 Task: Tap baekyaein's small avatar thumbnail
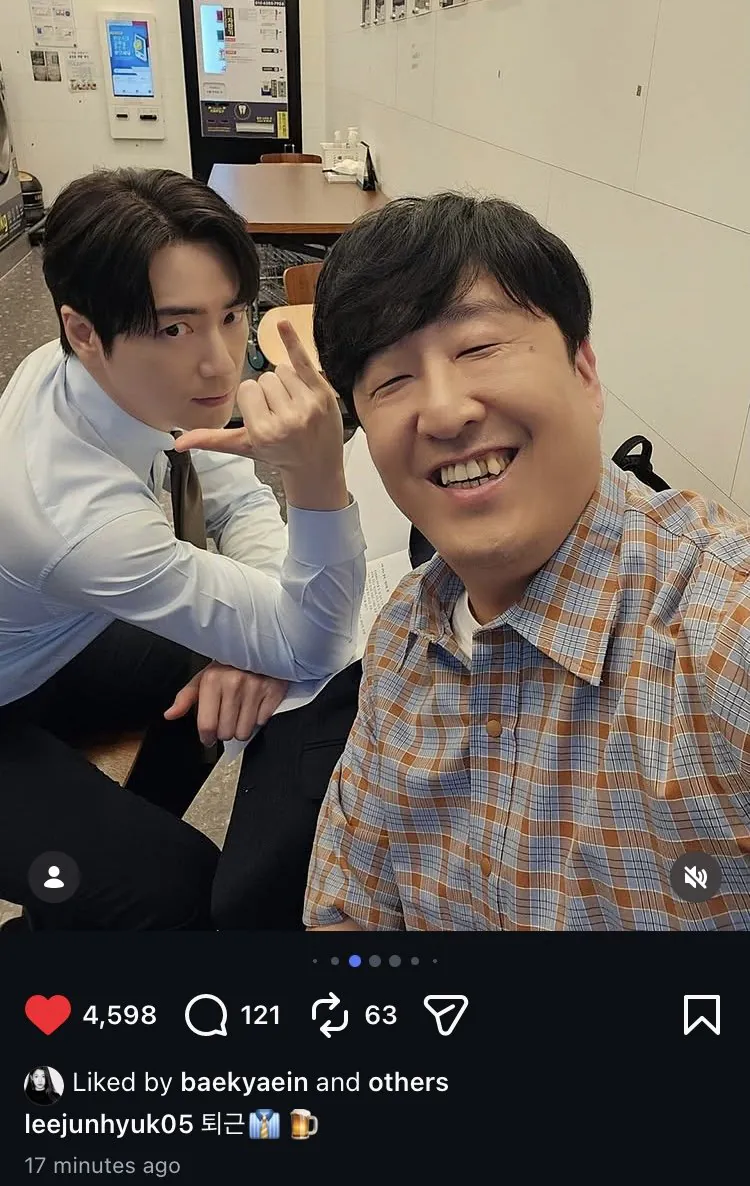[44, 1084]
